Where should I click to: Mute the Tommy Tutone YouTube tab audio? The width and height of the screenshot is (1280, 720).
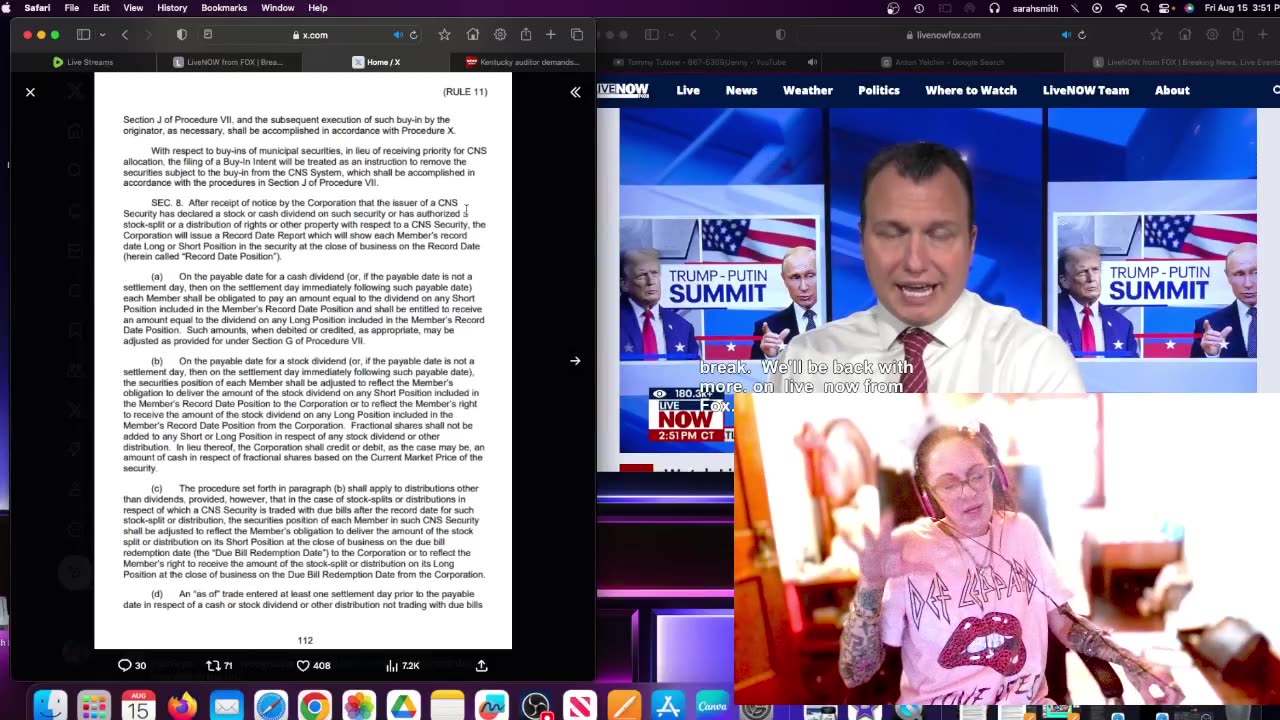pyautogui.click(x=812, y=62)
